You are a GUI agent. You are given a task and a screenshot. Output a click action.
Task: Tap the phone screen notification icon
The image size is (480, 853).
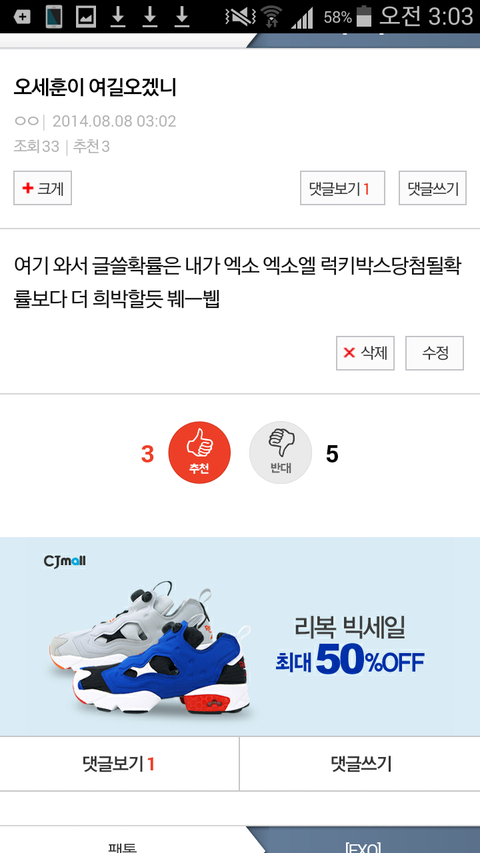pos(54,17)
